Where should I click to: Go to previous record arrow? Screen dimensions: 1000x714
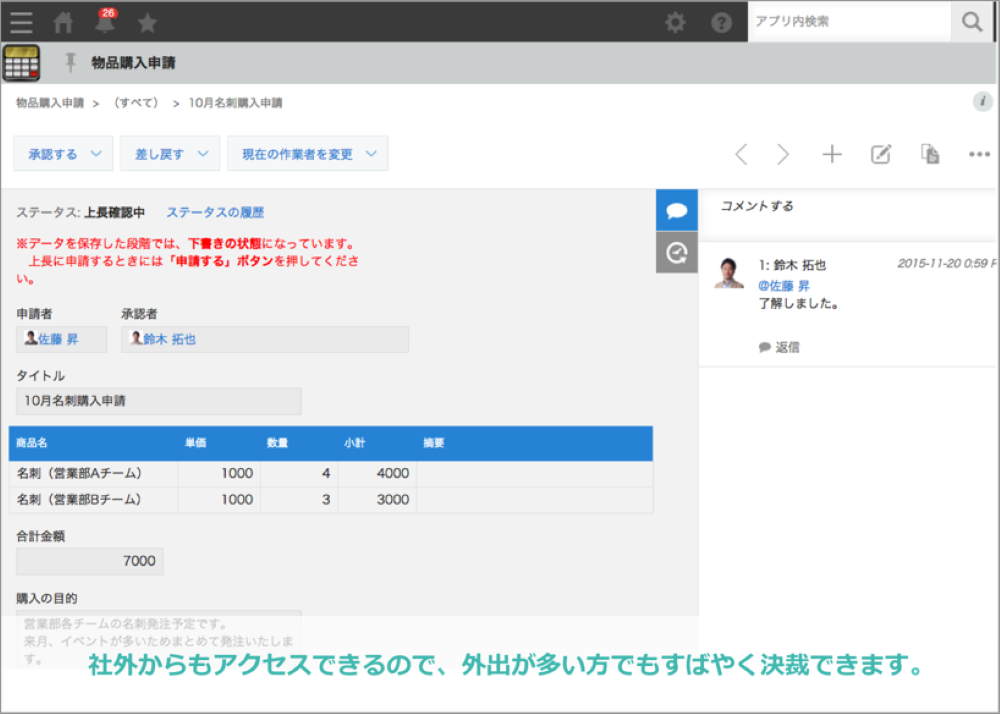pos(741,154)
